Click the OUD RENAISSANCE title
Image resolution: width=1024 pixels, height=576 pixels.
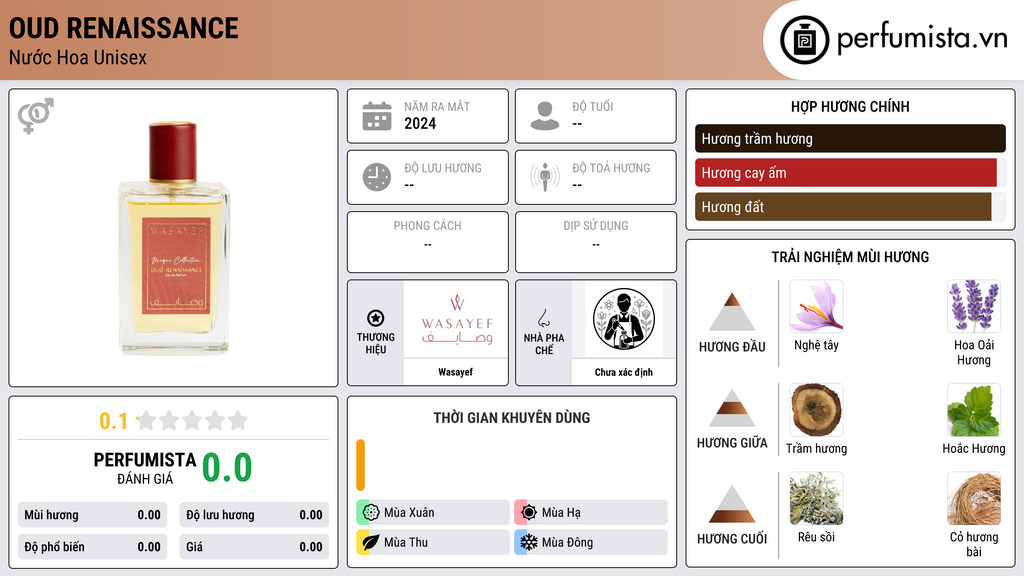(x=123, y=28)
